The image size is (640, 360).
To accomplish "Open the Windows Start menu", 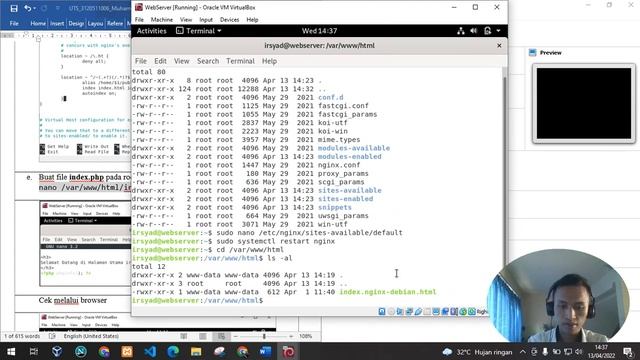I will coord(11,351).
